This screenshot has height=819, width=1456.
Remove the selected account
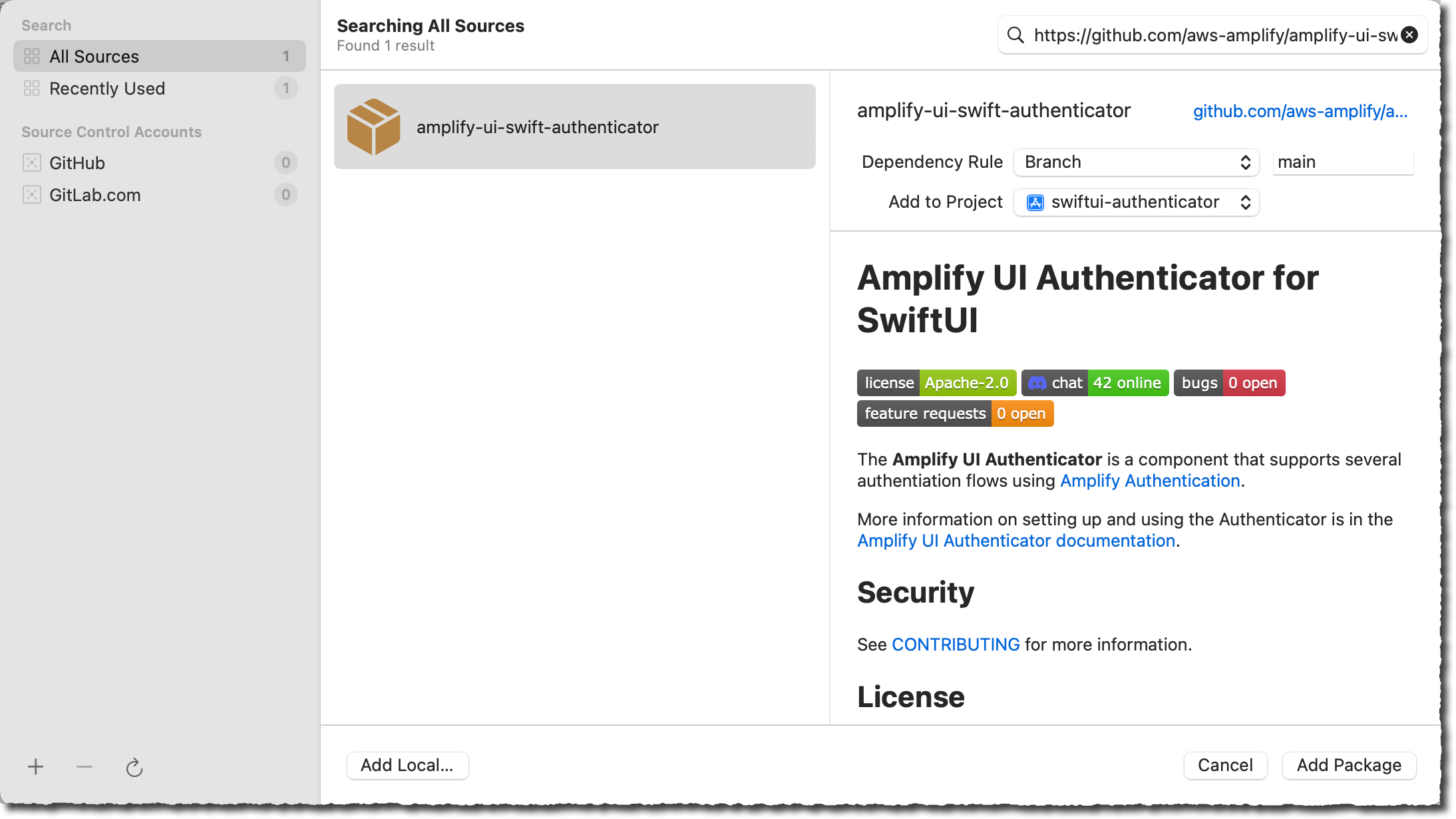pyautogui.click(x=85, y=766)
